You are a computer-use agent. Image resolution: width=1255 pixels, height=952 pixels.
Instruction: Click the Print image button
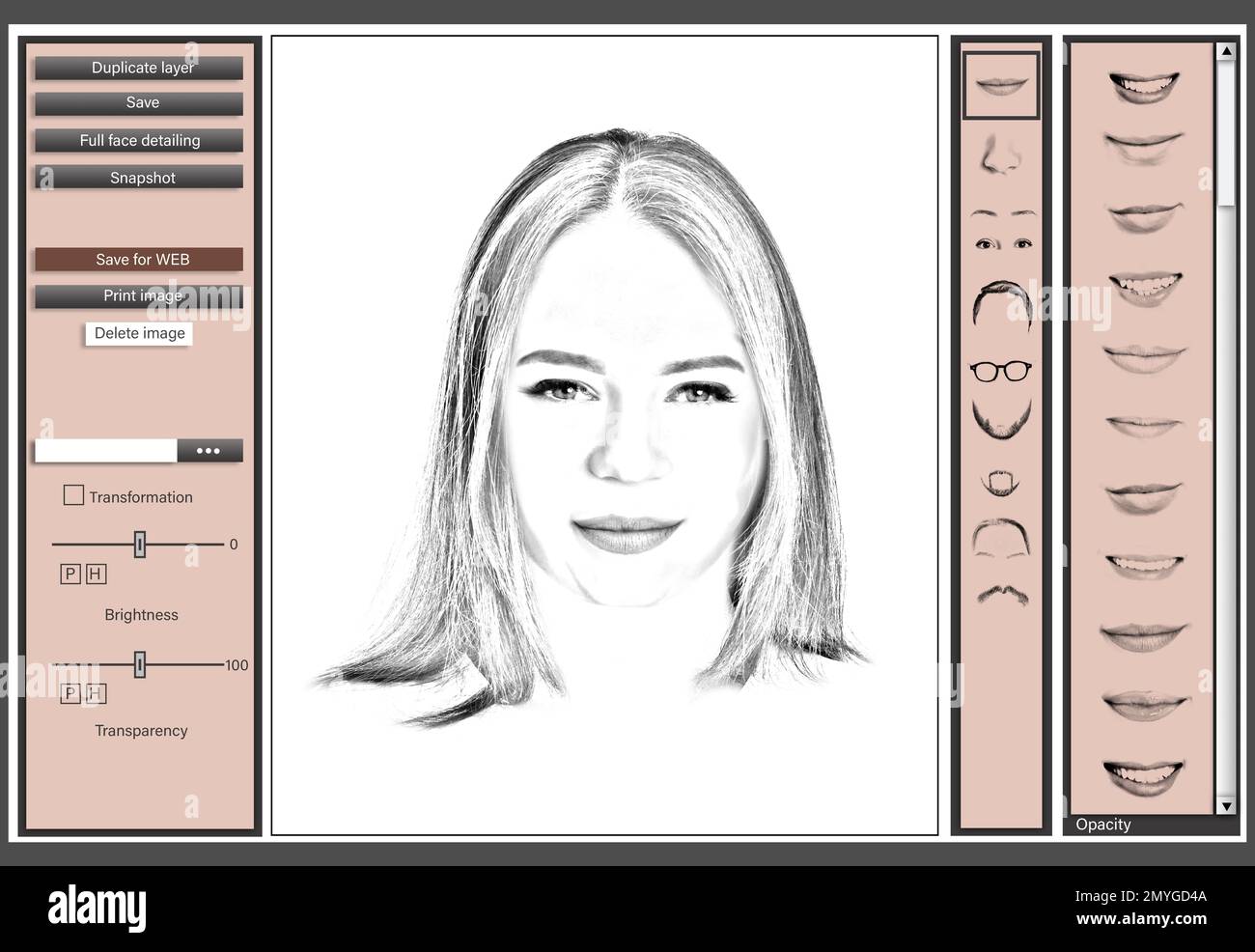click(x=139, y=295)
